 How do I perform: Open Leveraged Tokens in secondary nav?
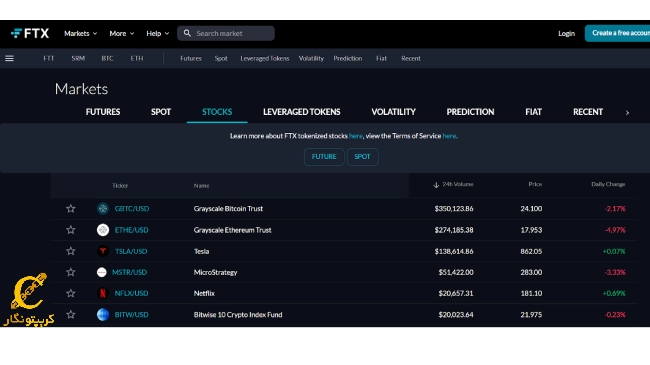264,58
